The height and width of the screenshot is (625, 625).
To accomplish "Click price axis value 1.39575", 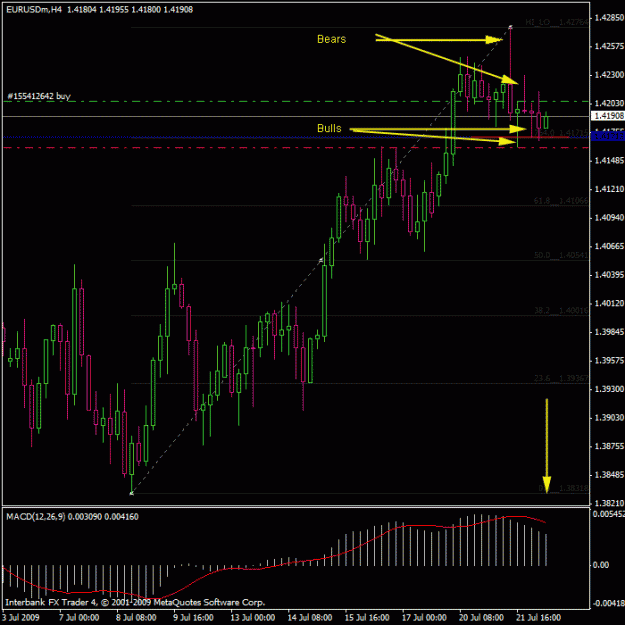I will tap(609, 361).
